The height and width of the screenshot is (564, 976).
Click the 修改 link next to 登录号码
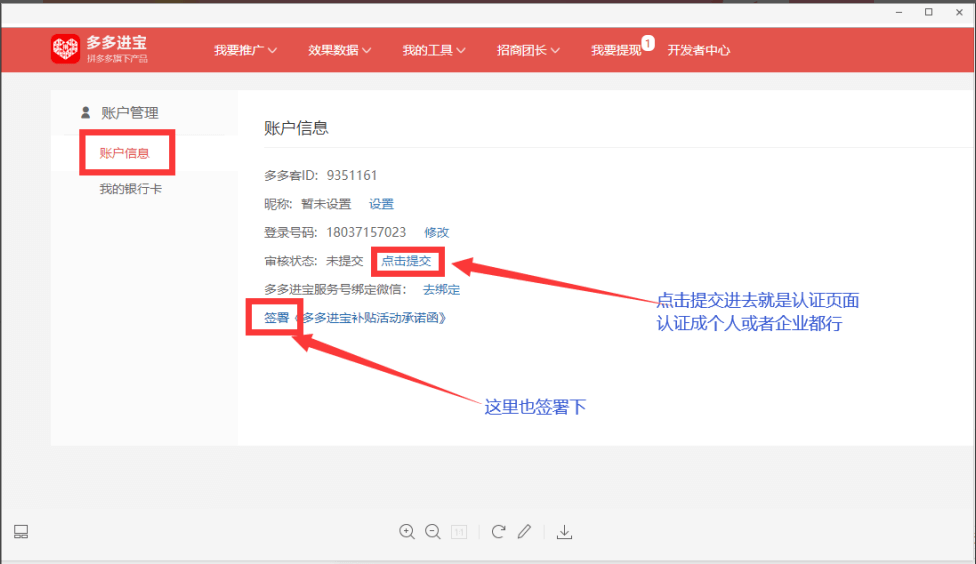(436, 232)
